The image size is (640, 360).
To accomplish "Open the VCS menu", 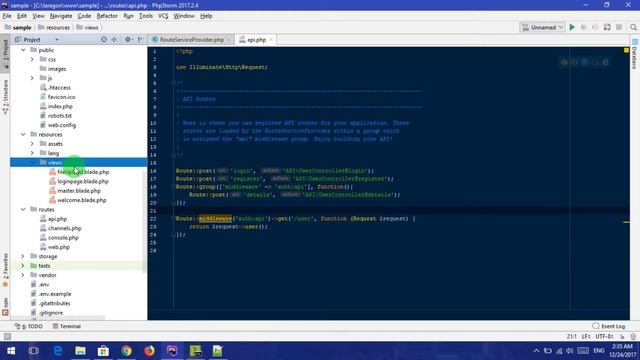I will [x=163, y=16].
